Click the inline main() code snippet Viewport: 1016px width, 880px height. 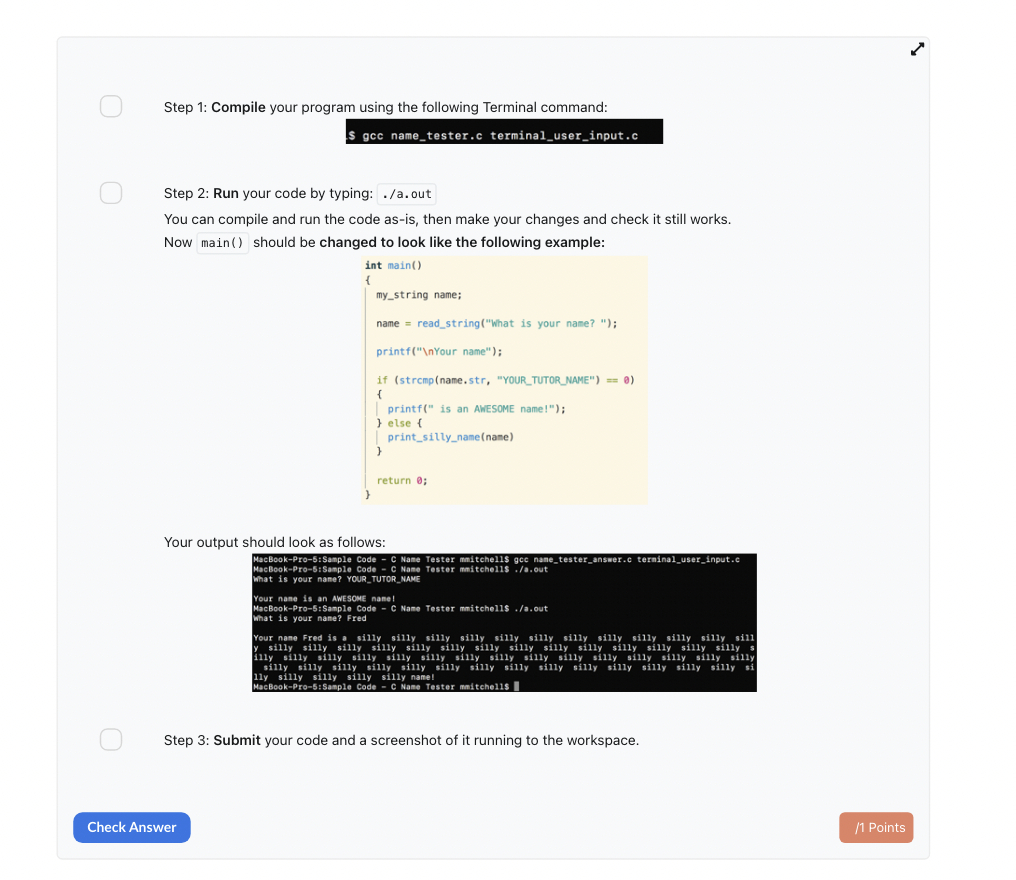coord(222,242)
